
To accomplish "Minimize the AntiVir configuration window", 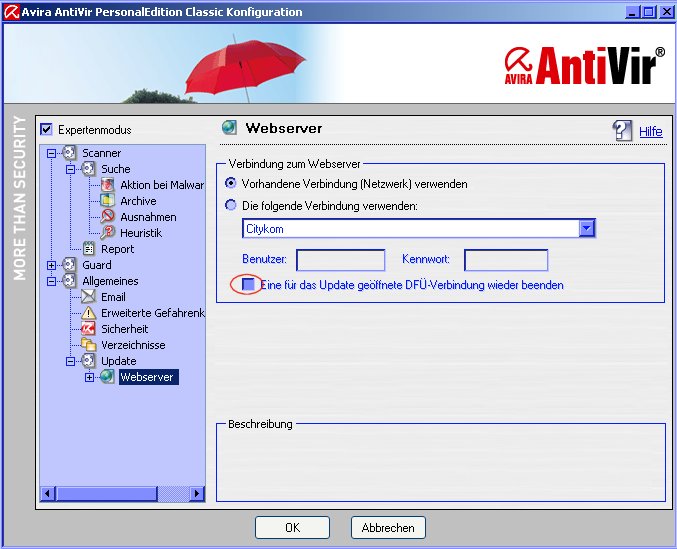I will pyautogui.click(x=632, y=12).
